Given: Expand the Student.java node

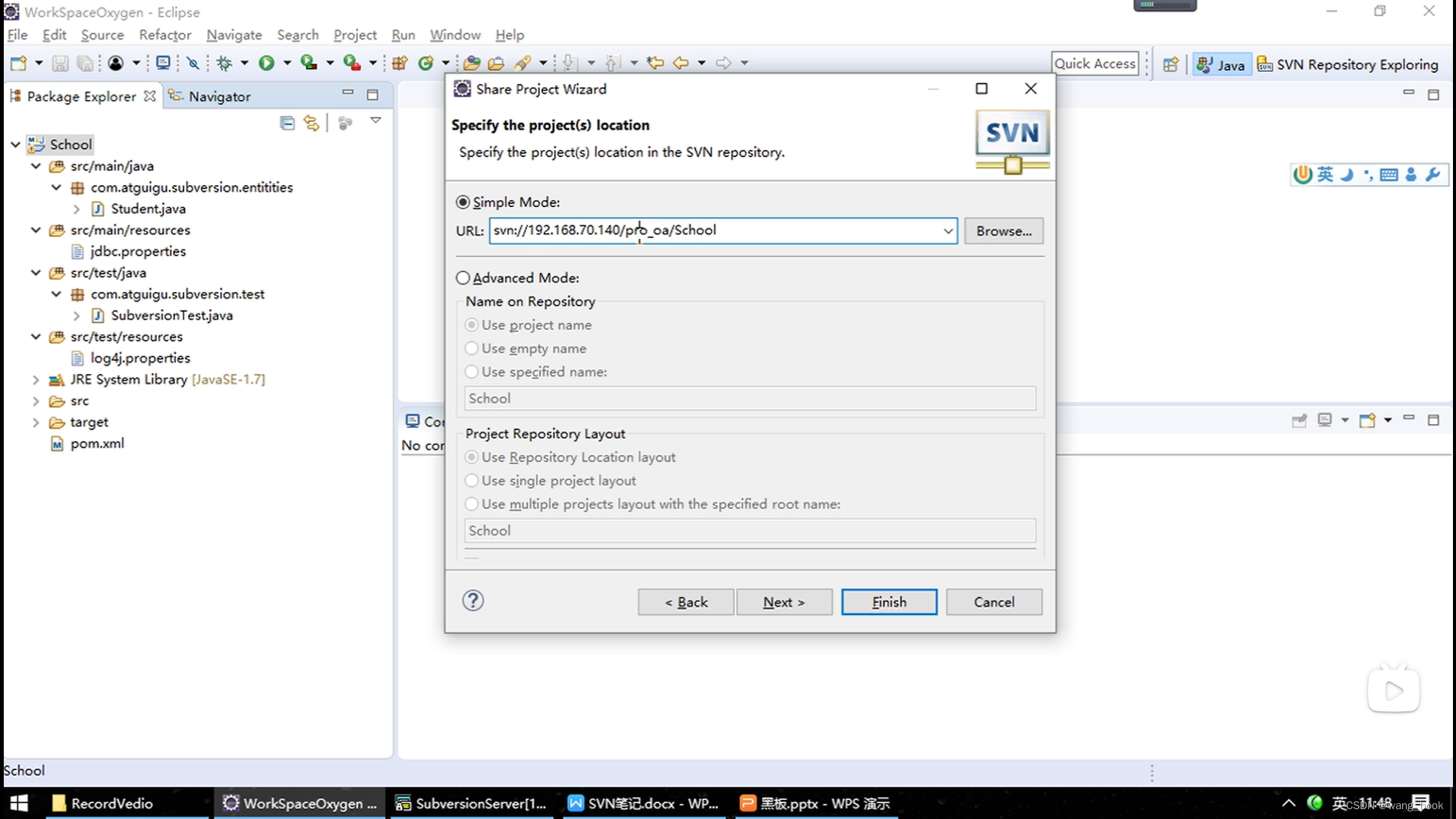Looking at the screenshot, I should point(77,209).
